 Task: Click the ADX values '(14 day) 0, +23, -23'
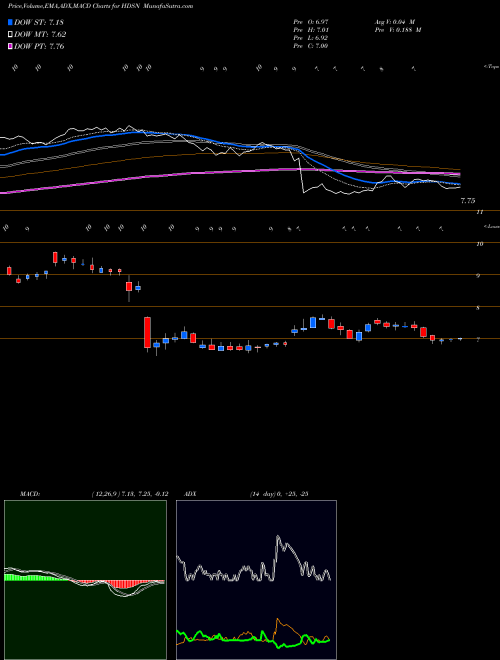tap(279, 494)
